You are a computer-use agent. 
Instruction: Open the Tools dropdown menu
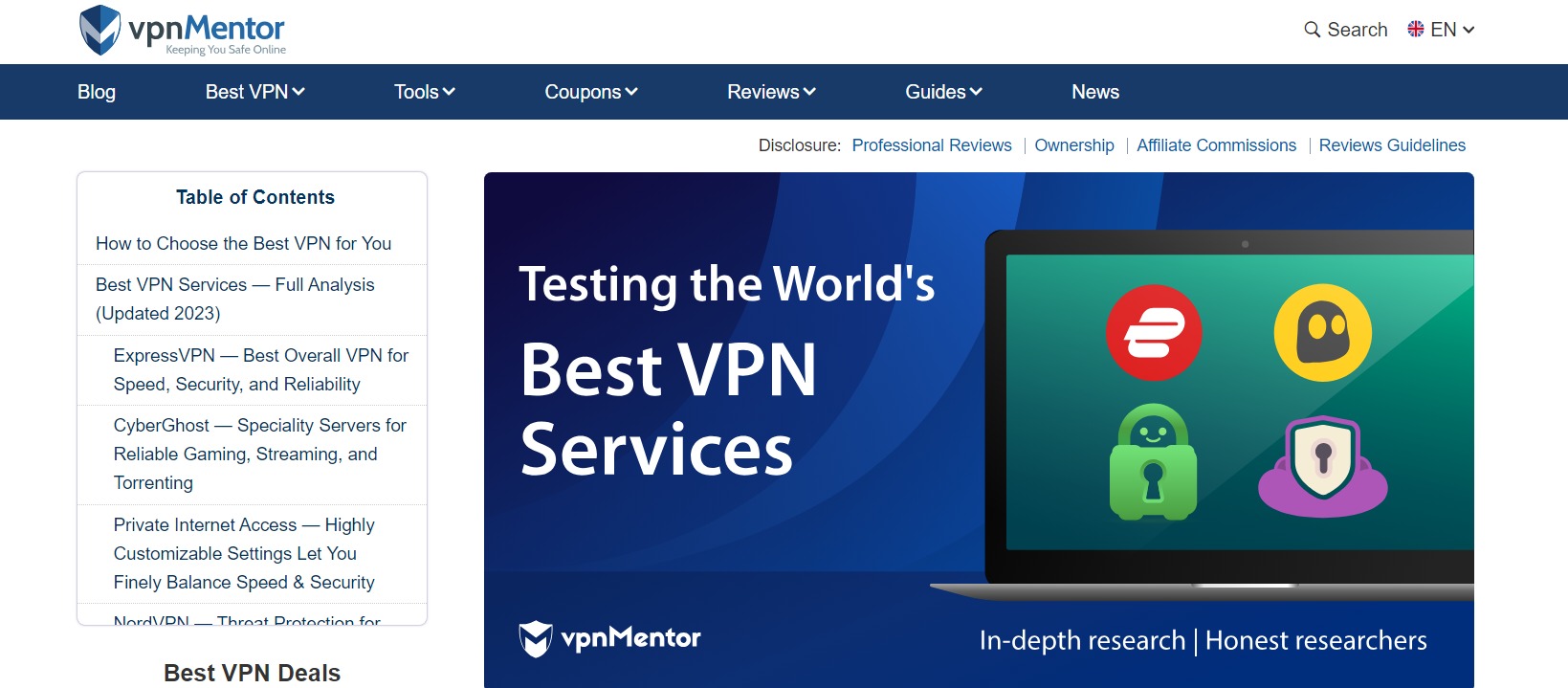pyautogui.click(x=424, y=92)
